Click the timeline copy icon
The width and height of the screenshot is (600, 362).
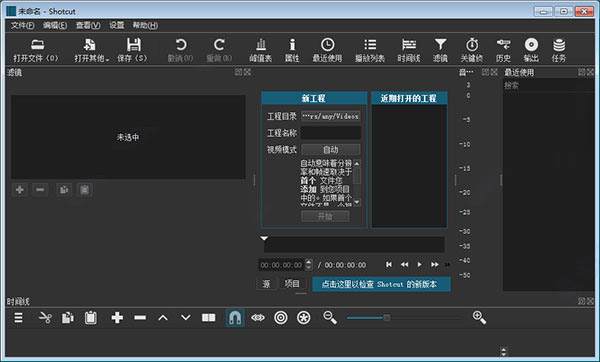coord(68,318)
